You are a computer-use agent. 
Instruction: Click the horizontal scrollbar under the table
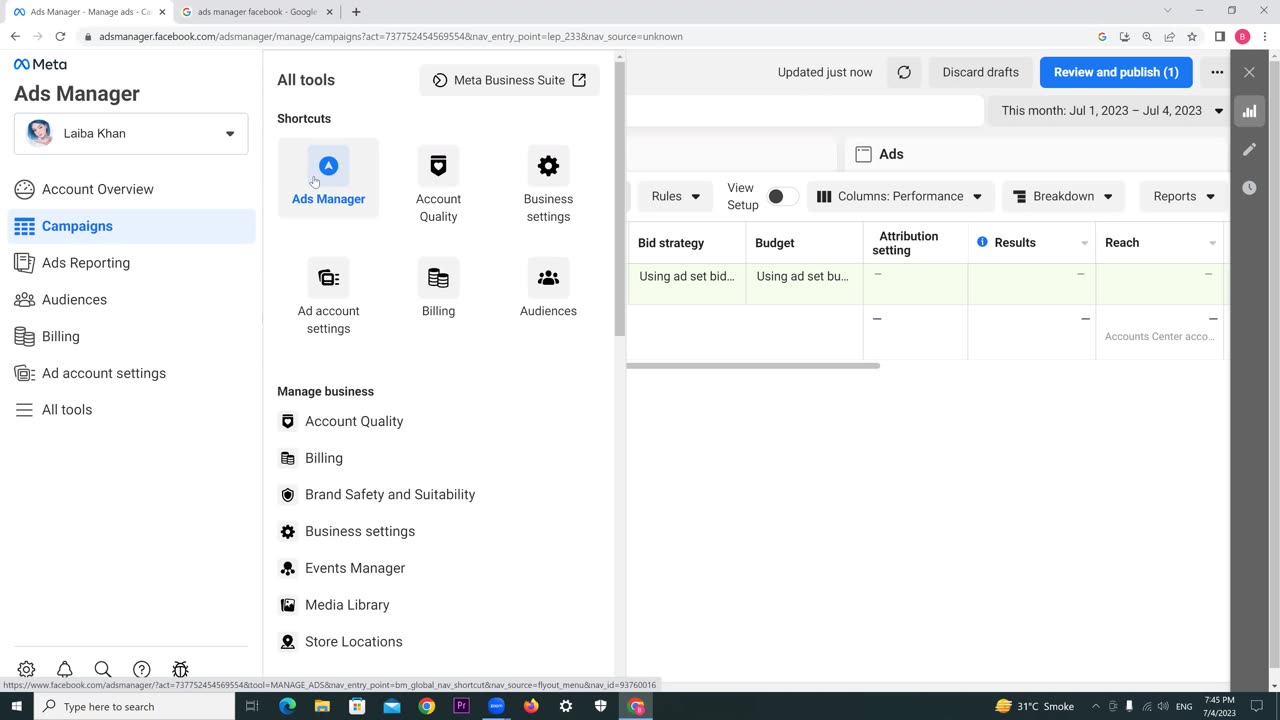click(753, 366)
